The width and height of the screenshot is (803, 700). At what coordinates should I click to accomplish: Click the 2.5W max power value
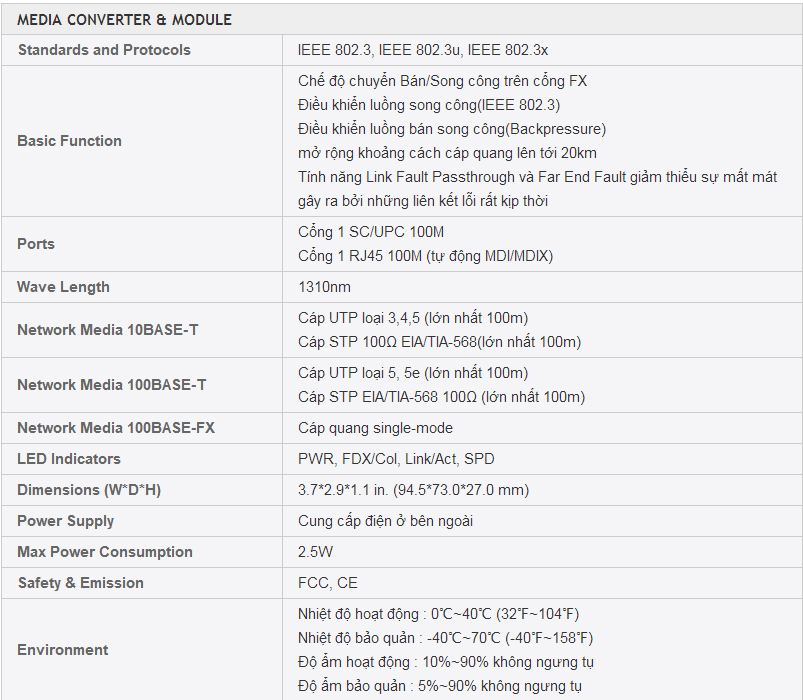coord(315,552)
